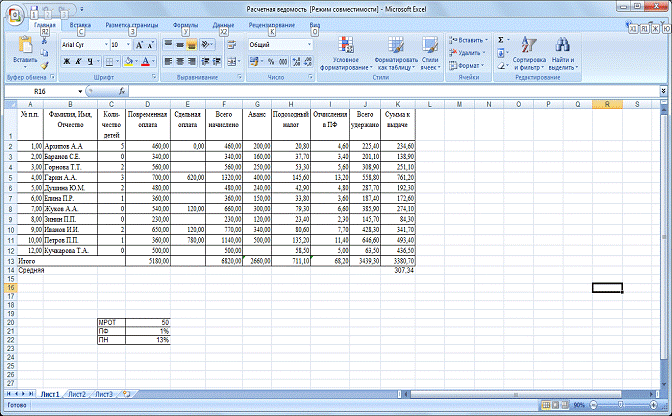The image size is (672, 416).
Task: Click the Format Painter brush icon
Action: (45, 65)
